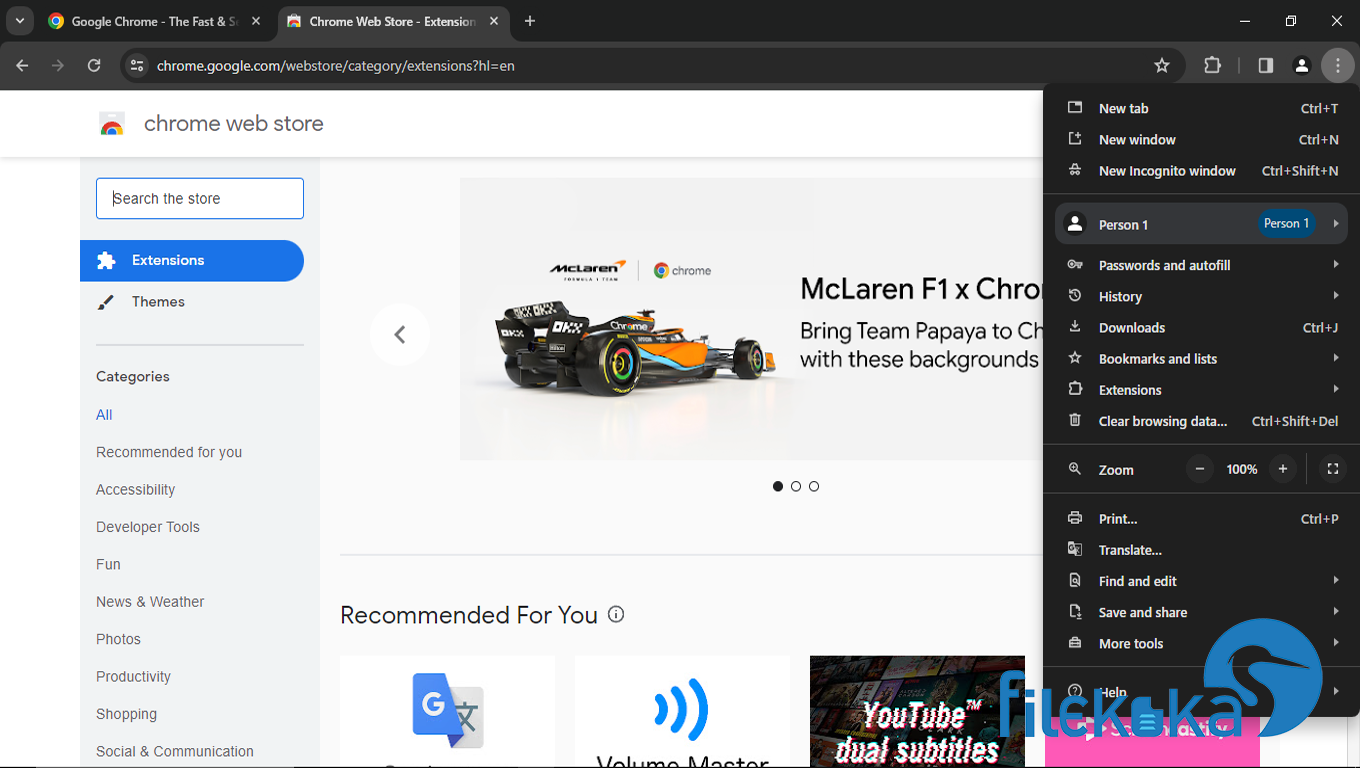Select the Chrome Web Store tab

pos(392,21)
